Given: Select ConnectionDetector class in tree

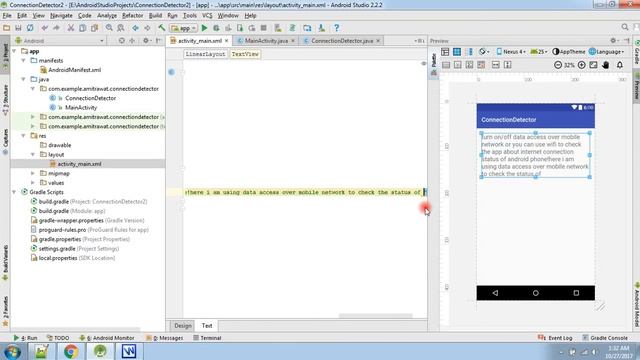Looking at the screenshot, I should pyautogui.click(x=90, y=98).
